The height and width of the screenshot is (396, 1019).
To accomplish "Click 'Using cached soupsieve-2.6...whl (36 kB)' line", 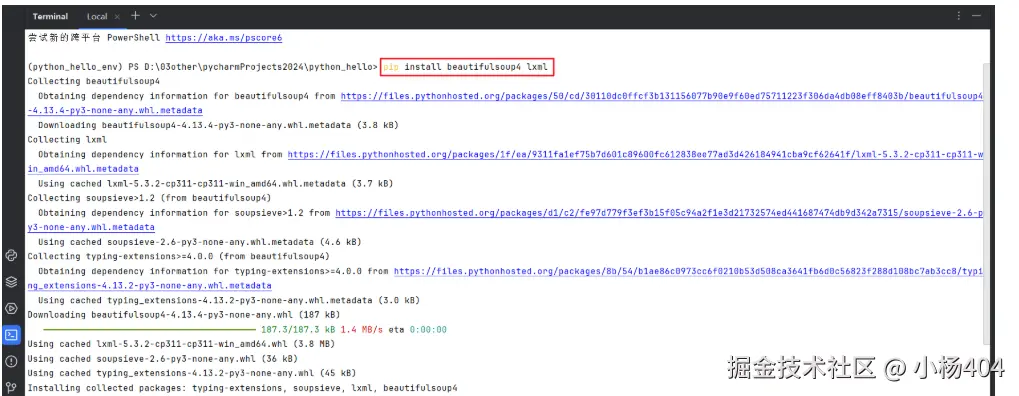I will coord(162,359).
